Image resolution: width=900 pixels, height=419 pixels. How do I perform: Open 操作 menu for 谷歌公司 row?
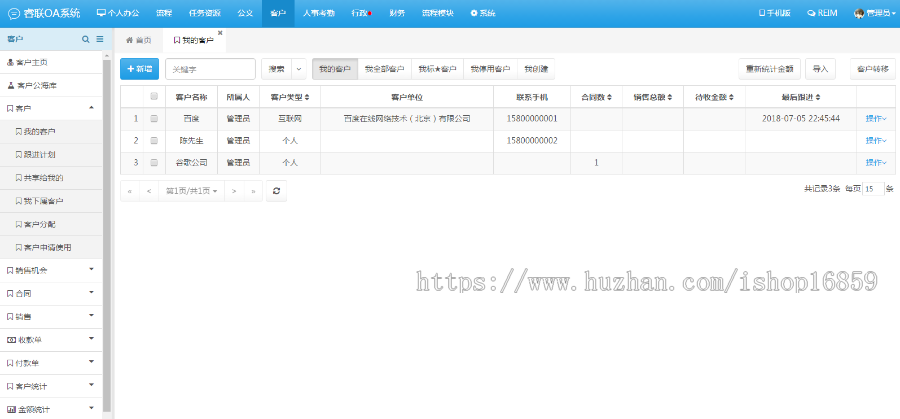click(x=876, y=162)
